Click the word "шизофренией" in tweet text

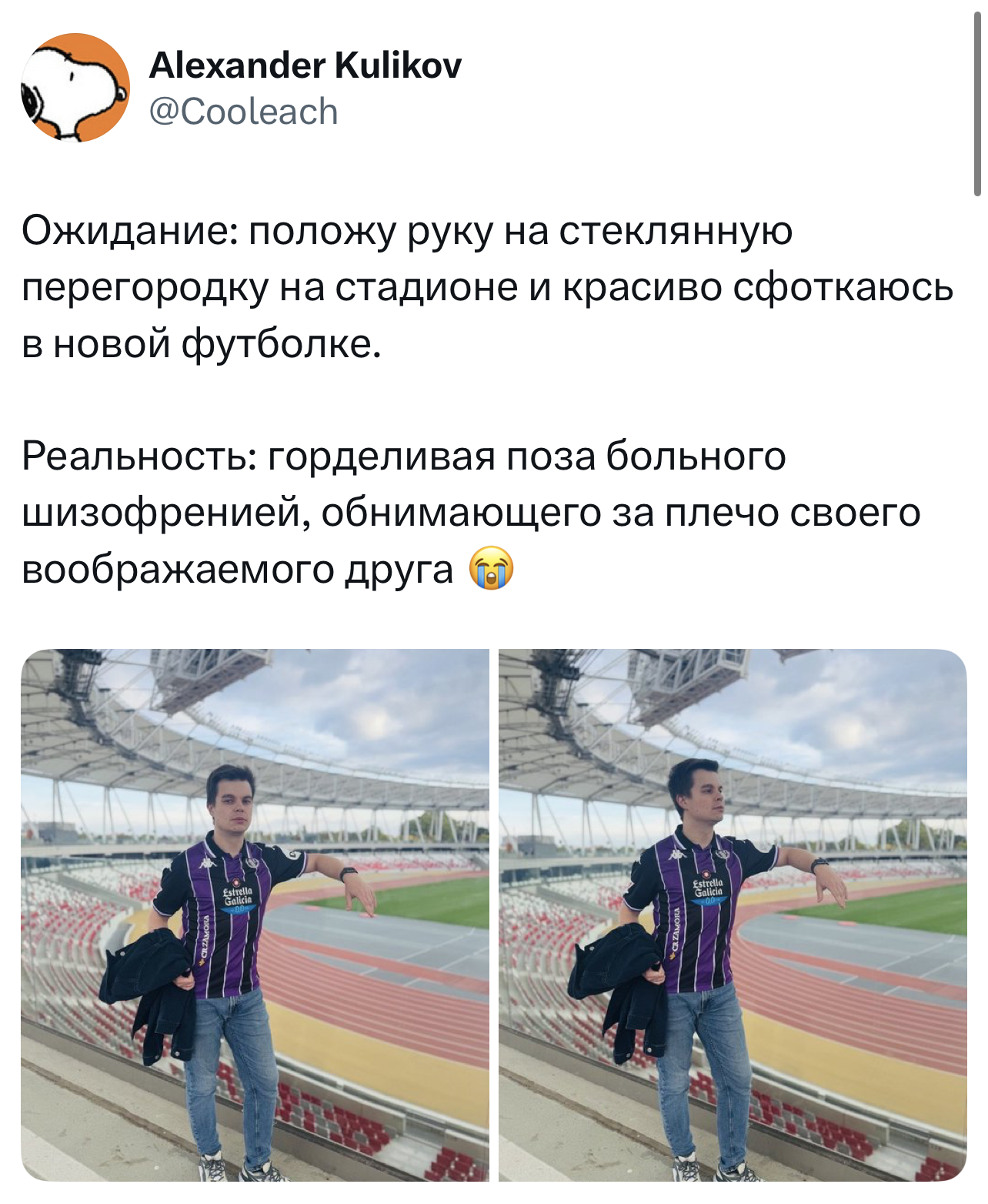coord(166,513)
